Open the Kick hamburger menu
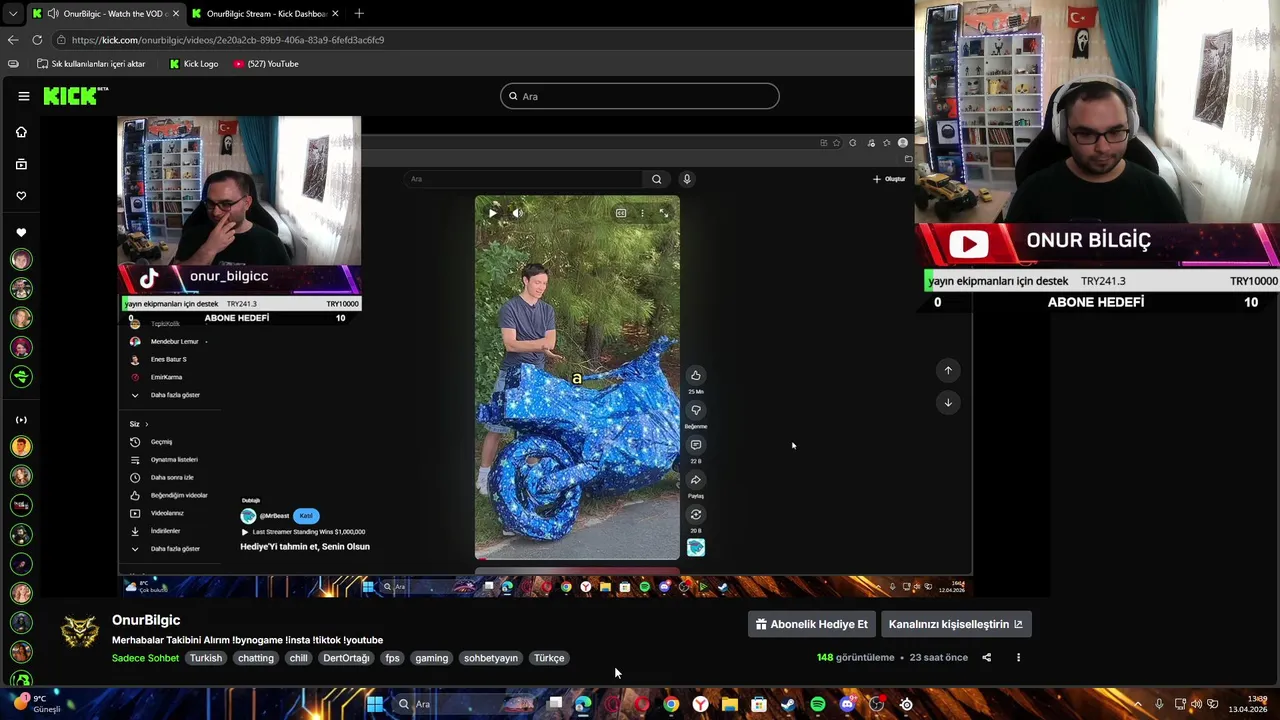1280x720 pixels. [23, 96]
